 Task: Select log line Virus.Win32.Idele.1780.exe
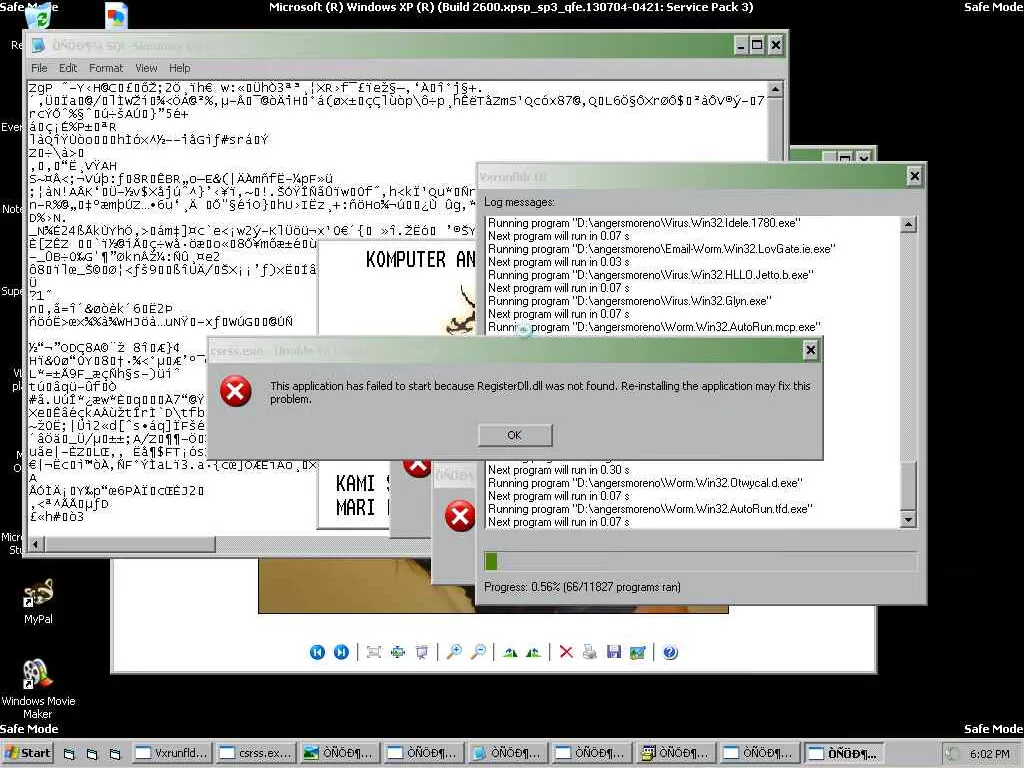(x=644, y=223)
